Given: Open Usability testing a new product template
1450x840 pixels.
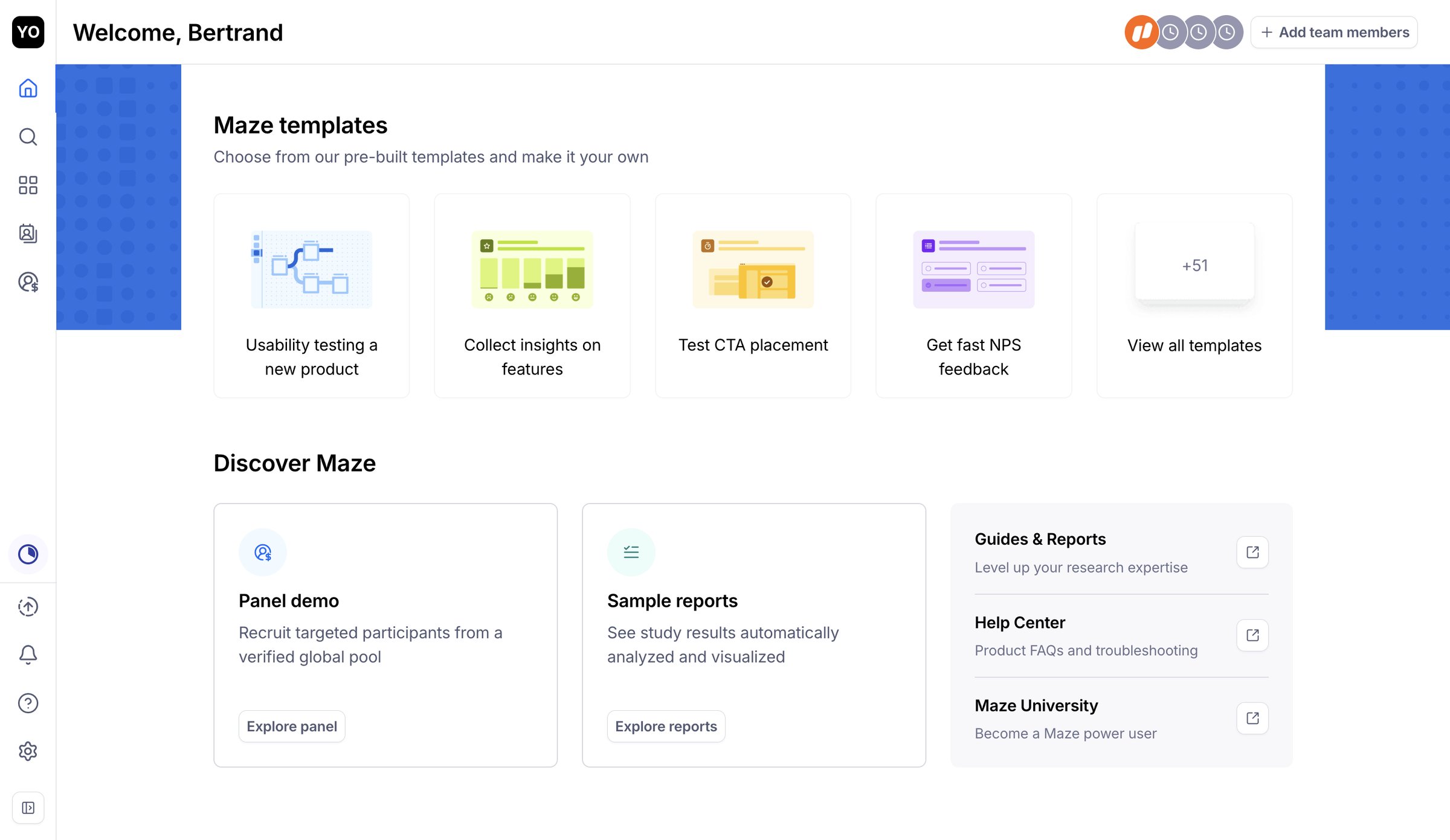Looking at the screenshot, I should coord(312,295).
